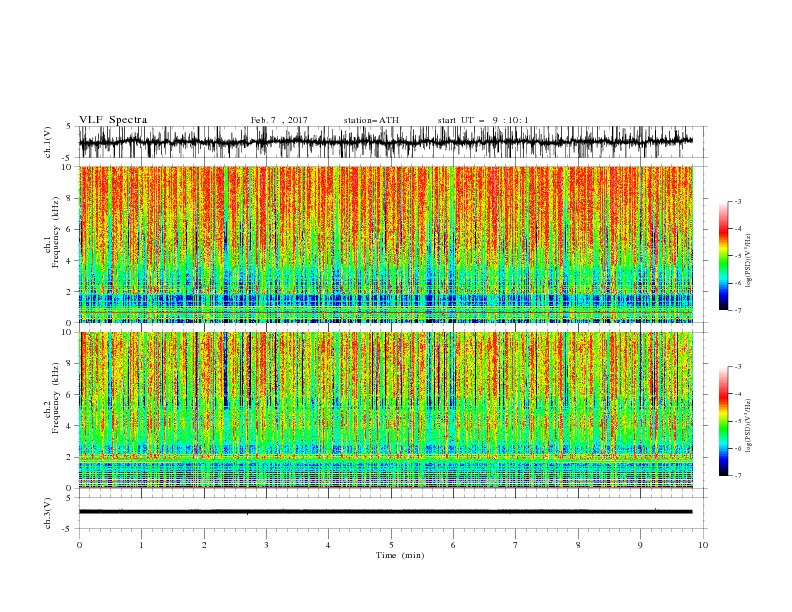792x612 pixels.
Task: Click the "ch.1(V)" waveform axis label
Action: pos(48,142)
